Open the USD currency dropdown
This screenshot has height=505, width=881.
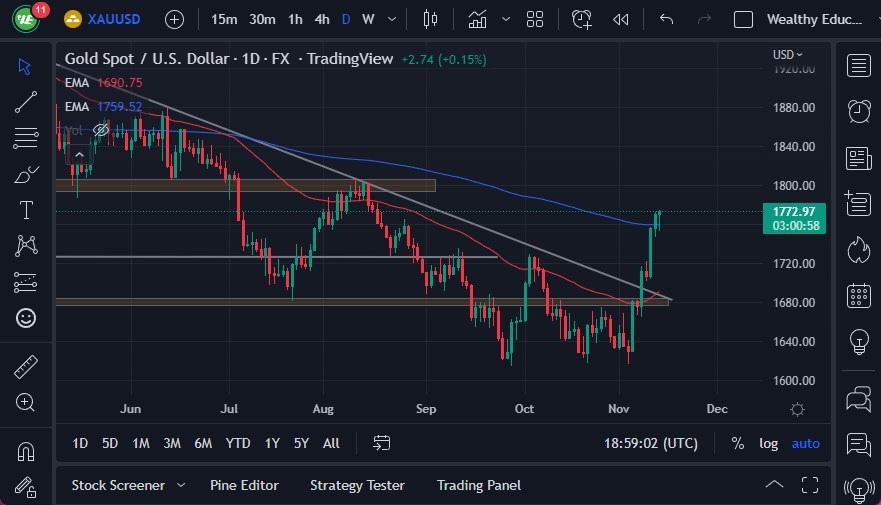[x=788, y=54]
